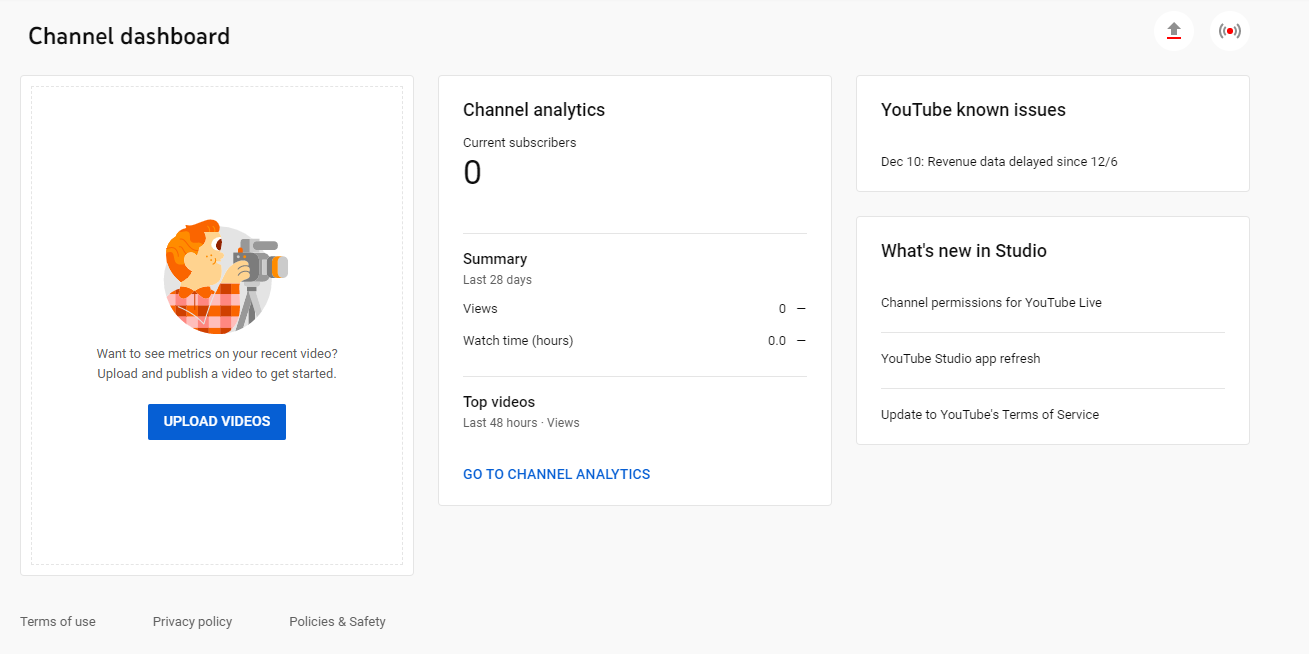The image size is (1309, 654).
Task: Click the upload video icon in top bar
Action: (x=1173, y=31)
